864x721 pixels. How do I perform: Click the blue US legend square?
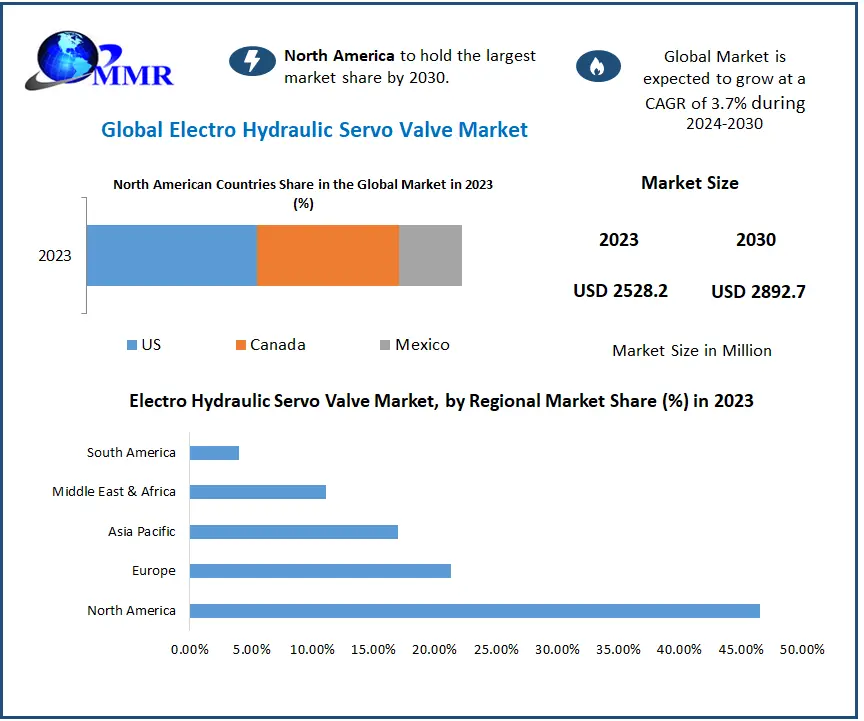click(x=131, y=345)
